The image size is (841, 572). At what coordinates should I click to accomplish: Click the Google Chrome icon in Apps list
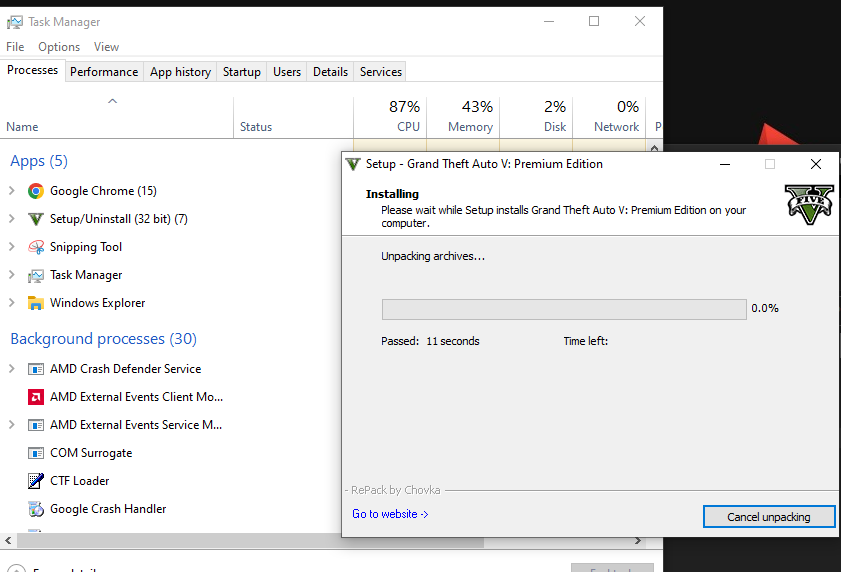(x=36, y=191)
